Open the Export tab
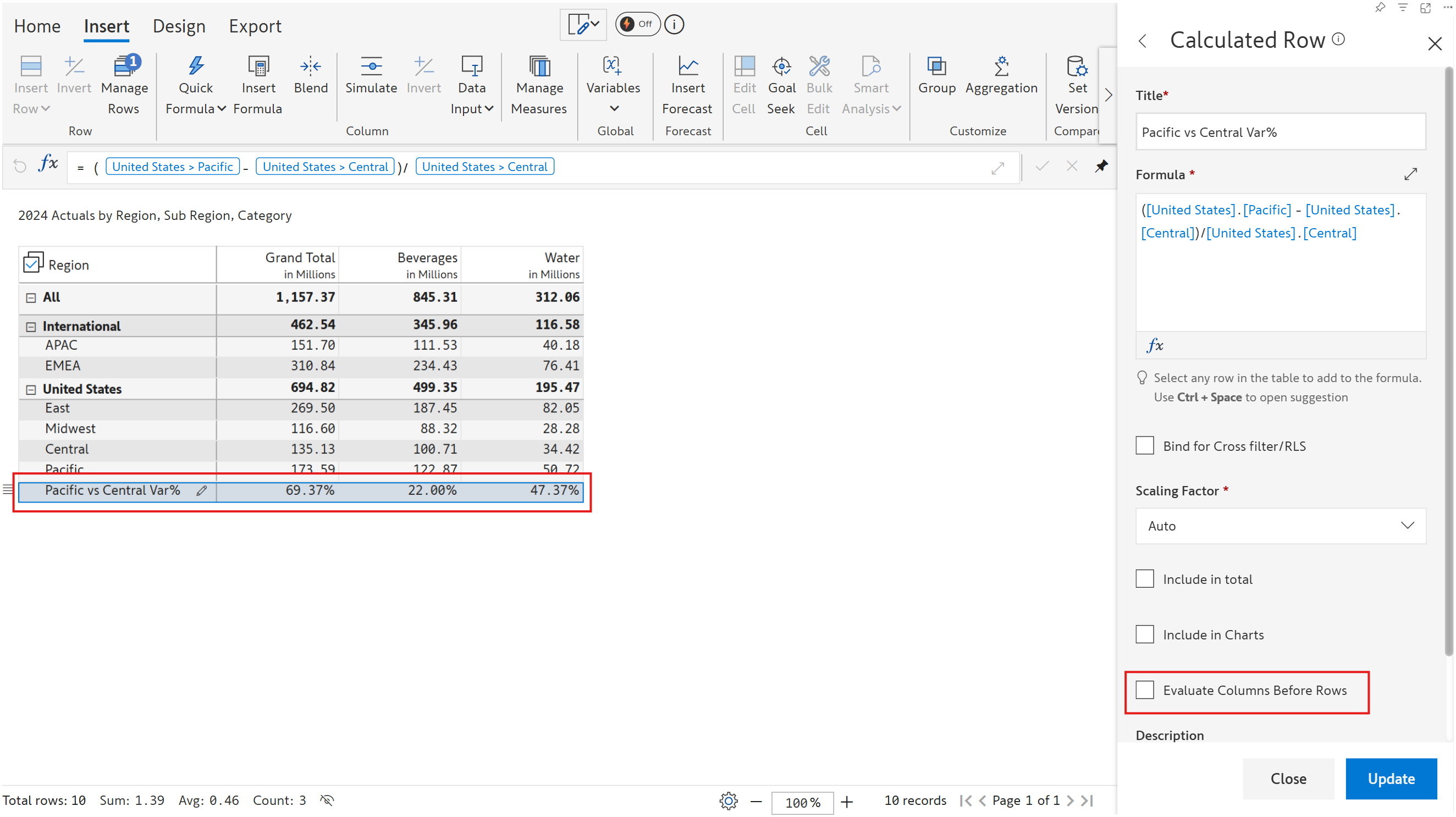This screenshot has width=1456, height=817. (255, 26)
